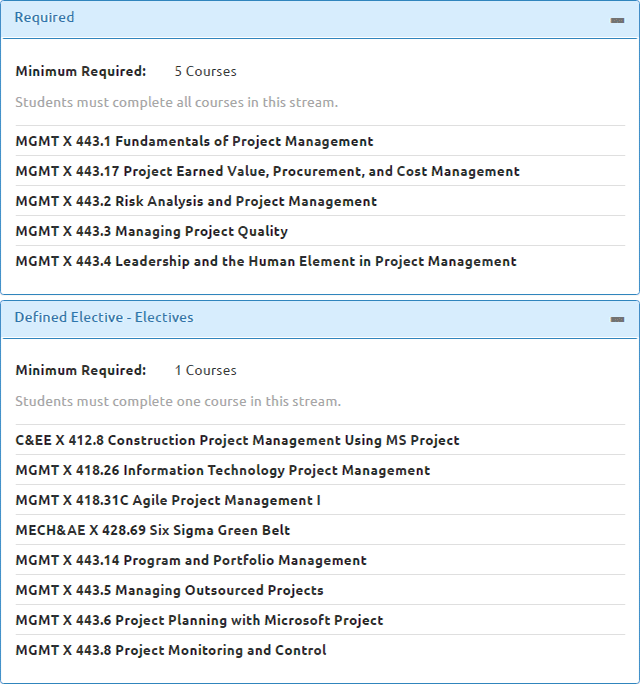The width and height of the screenshot is (640, 684).
Task: Select MGMT X 443.8 Project Monitoring and Control
Action: pyautogui.click(x=171, y=650)
